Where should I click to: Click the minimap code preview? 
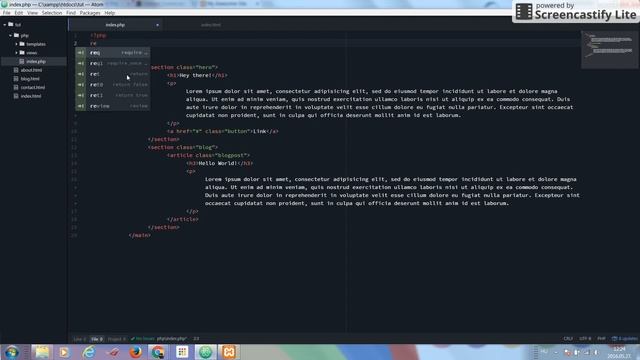click(610, 49)
